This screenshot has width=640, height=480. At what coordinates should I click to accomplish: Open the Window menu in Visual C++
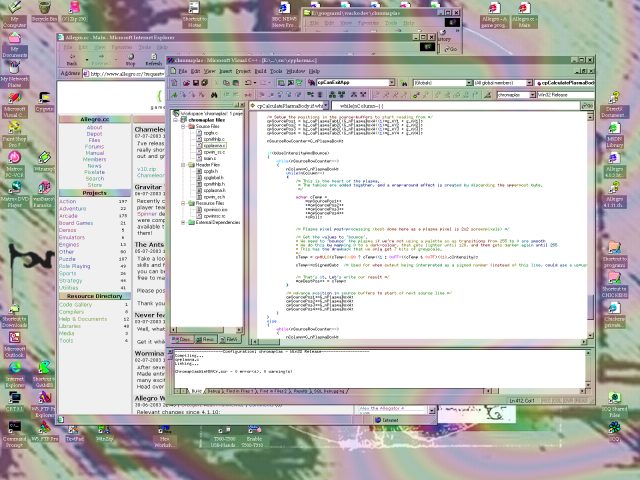click(x=296, y=71)
